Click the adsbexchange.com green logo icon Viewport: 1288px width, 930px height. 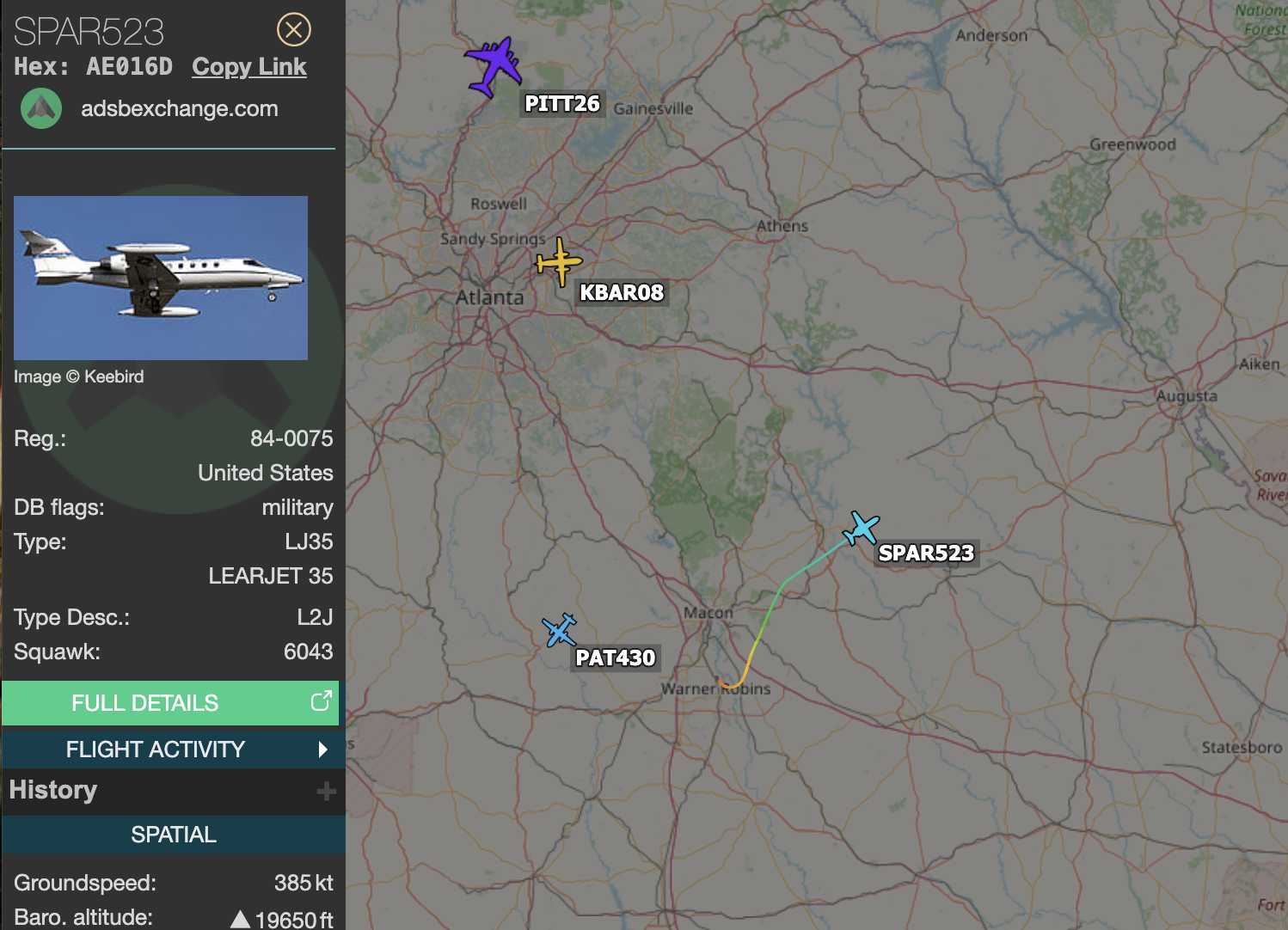(41, 109)
